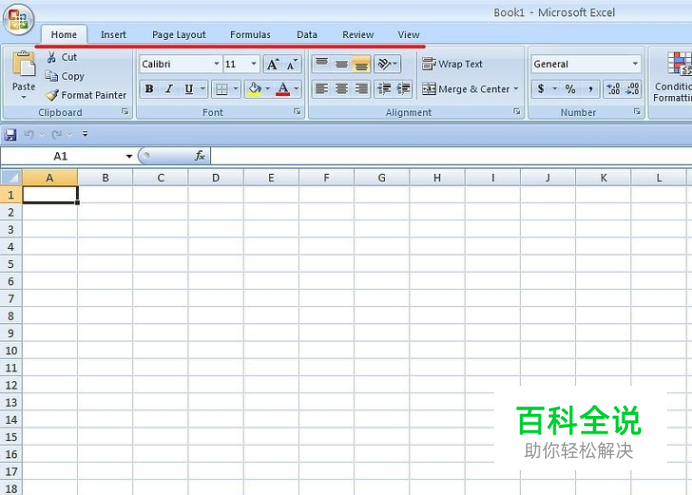The width and height of the screenshot is (692, 495).
Task: Toggle Underline formatting
Action: pos(189,90)
